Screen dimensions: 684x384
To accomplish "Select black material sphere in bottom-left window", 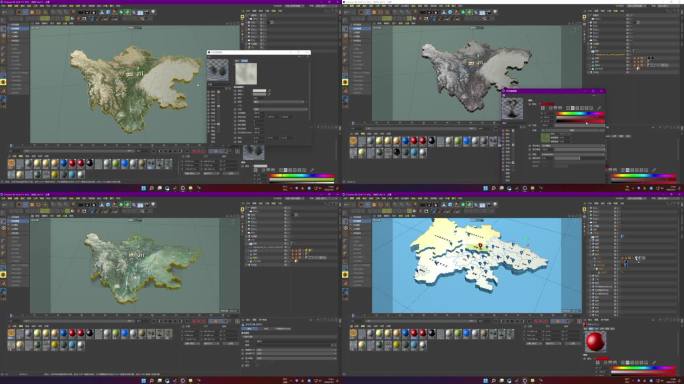I will pyautogui.click(x=89, y=333).
